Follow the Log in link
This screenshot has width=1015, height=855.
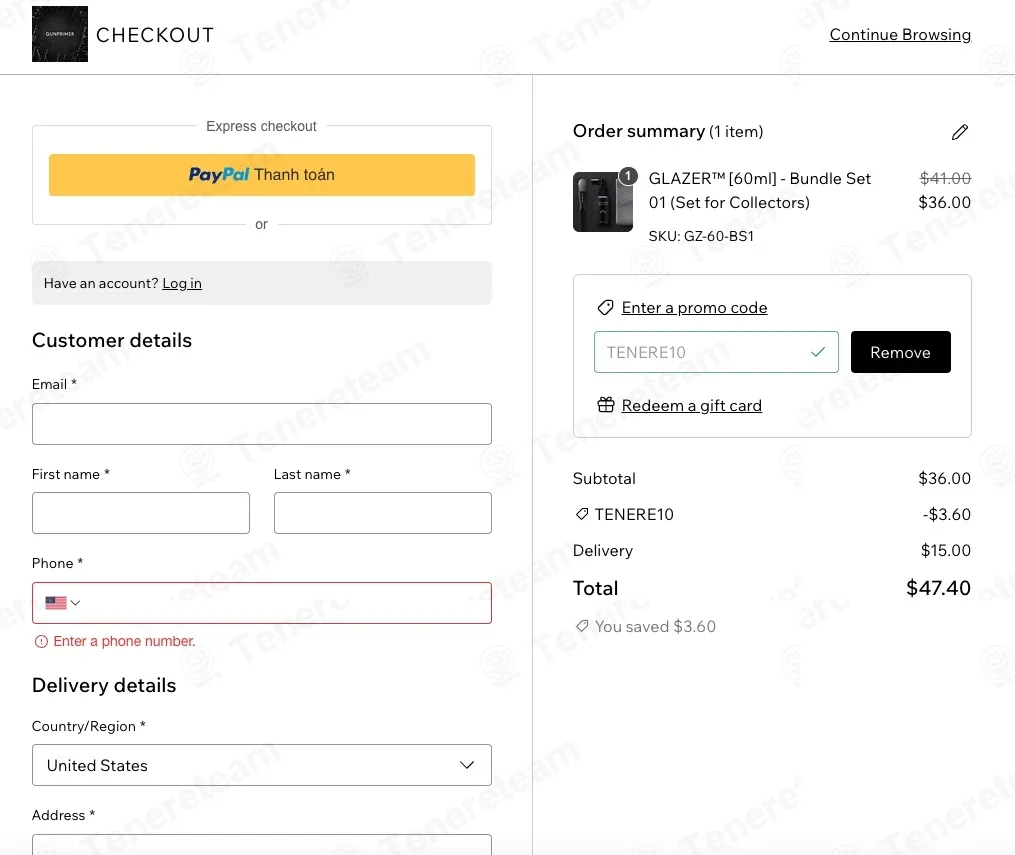click(x=182, y=283)
